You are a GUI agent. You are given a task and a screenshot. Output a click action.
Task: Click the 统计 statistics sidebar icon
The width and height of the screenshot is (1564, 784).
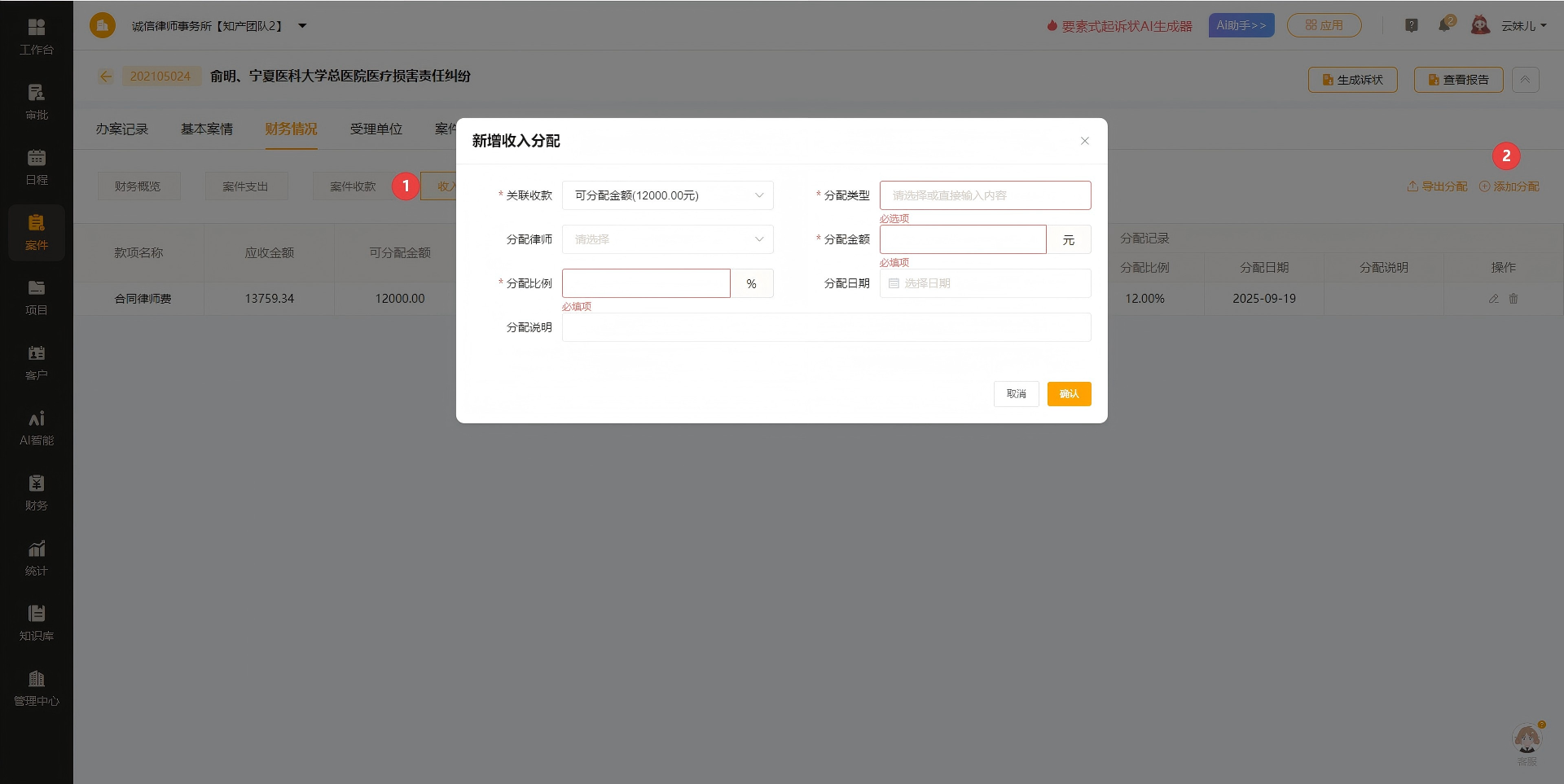(36, 557)
